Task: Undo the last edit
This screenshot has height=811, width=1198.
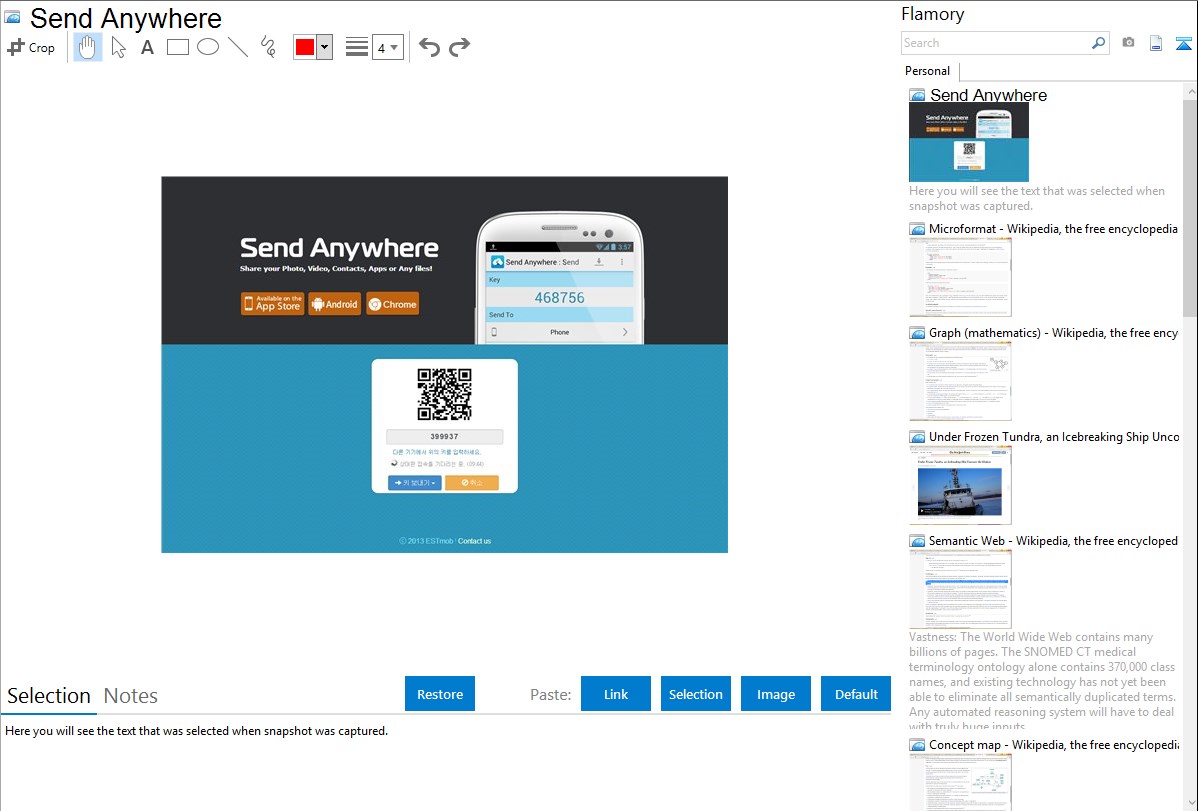Action: [429, 47]
